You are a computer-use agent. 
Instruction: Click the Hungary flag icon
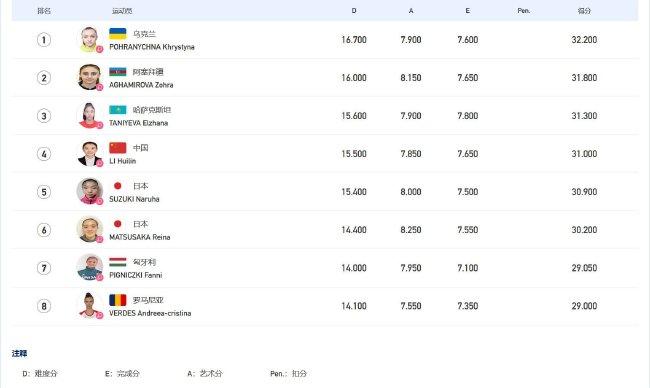[118, 262]
